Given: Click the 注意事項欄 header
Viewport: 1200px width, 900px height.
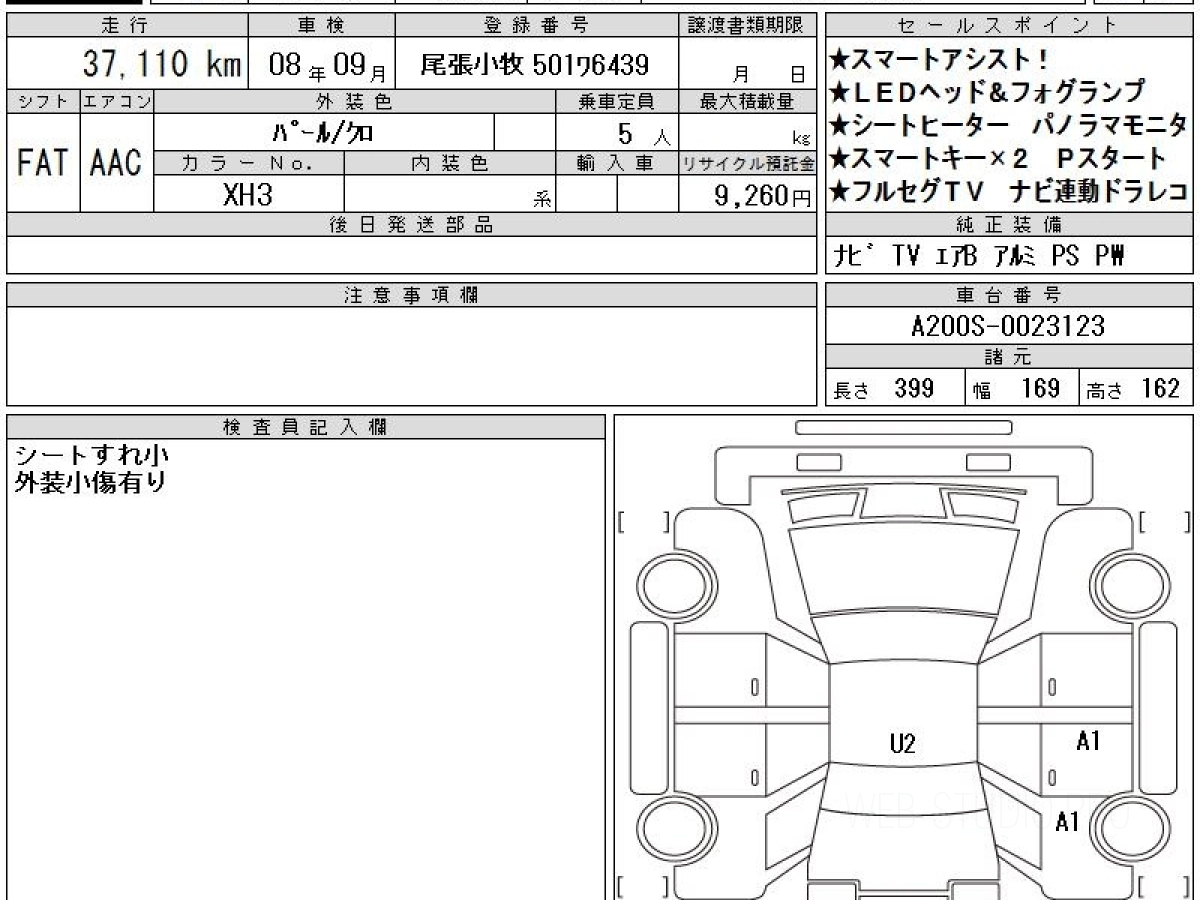Looking at the screenshot, I should point(411,295).
